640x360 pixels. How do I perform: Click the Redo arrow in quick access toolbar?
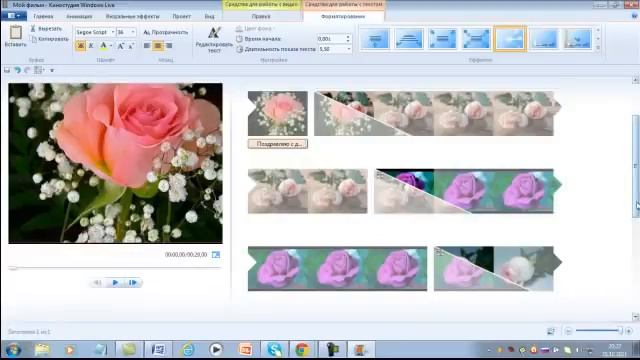(27, 70)
